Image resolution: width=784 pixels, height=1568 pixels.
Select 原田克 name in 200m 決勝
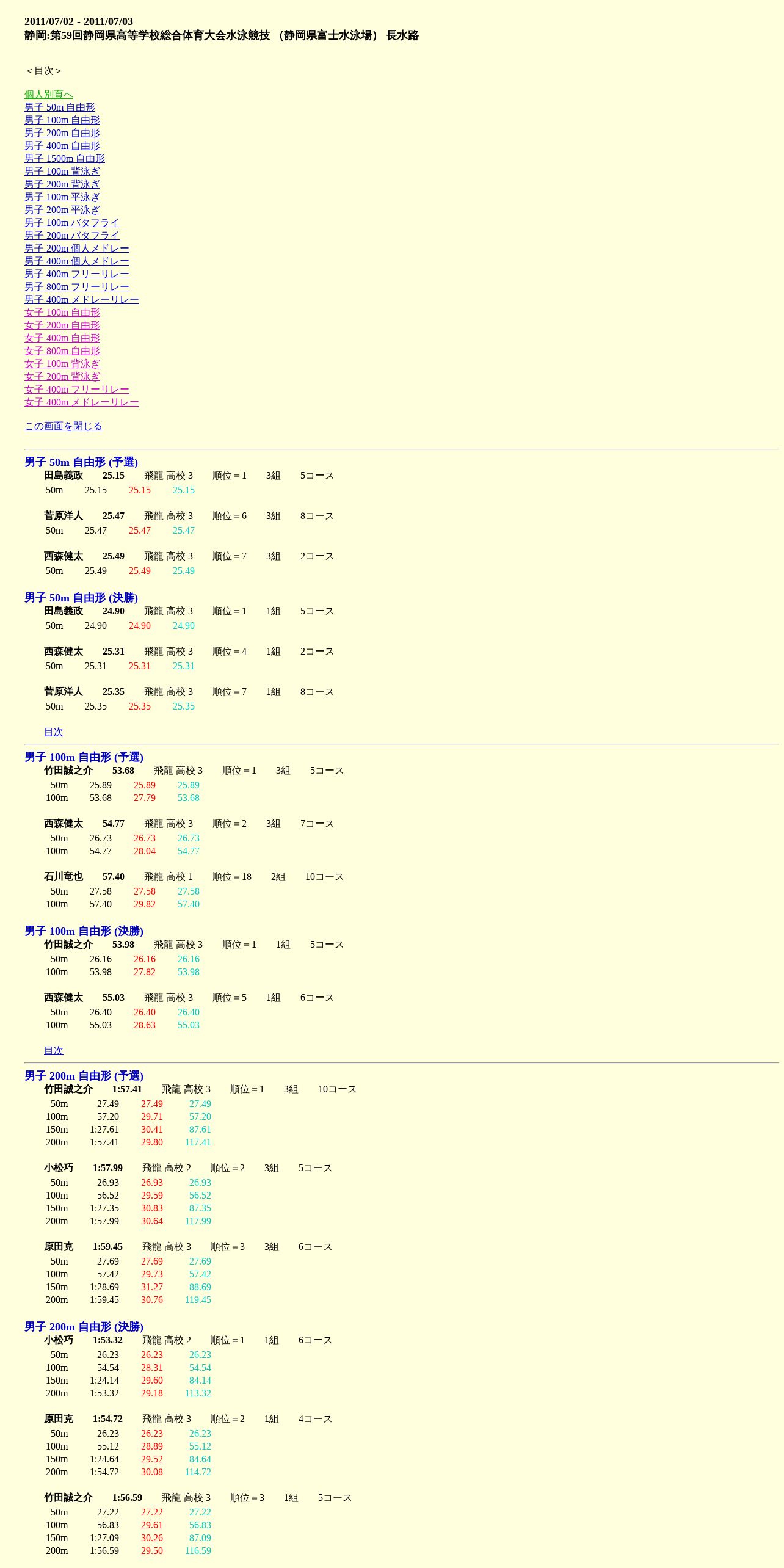[x=59, y=1419]
